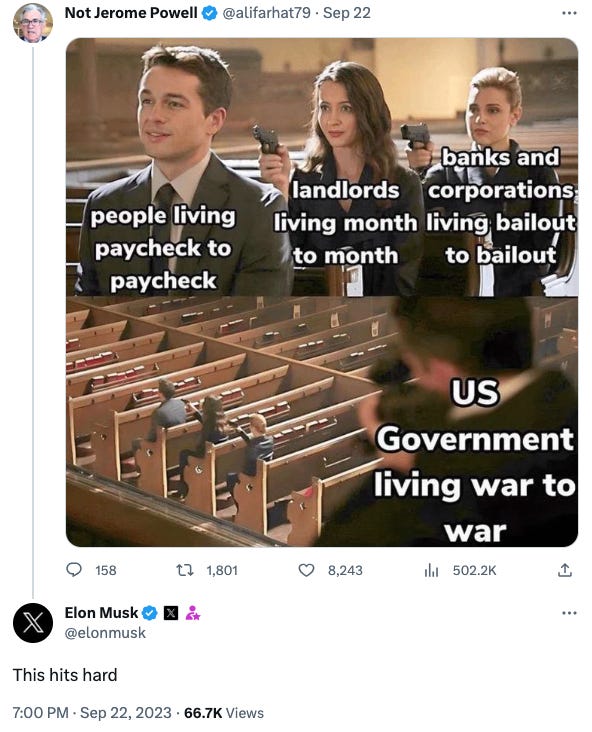Retweet the Not Jerome Powell post
592x732 pixels.
(x=184, y=570)
